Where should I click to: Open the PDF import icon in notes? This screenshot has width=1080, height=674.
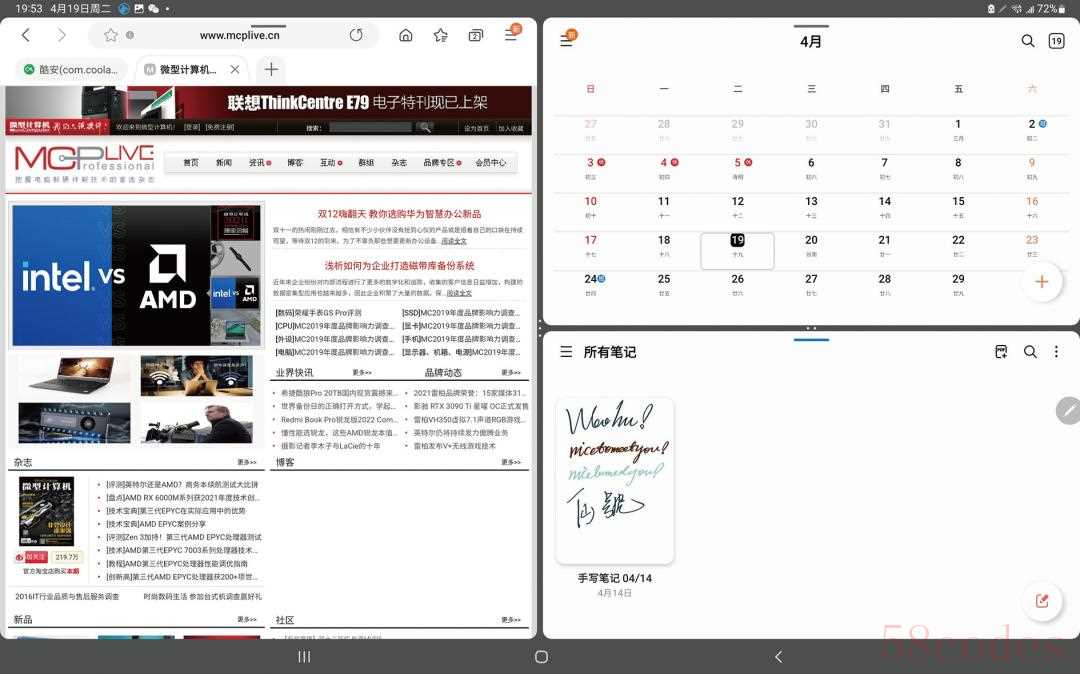coord(1001,352)
